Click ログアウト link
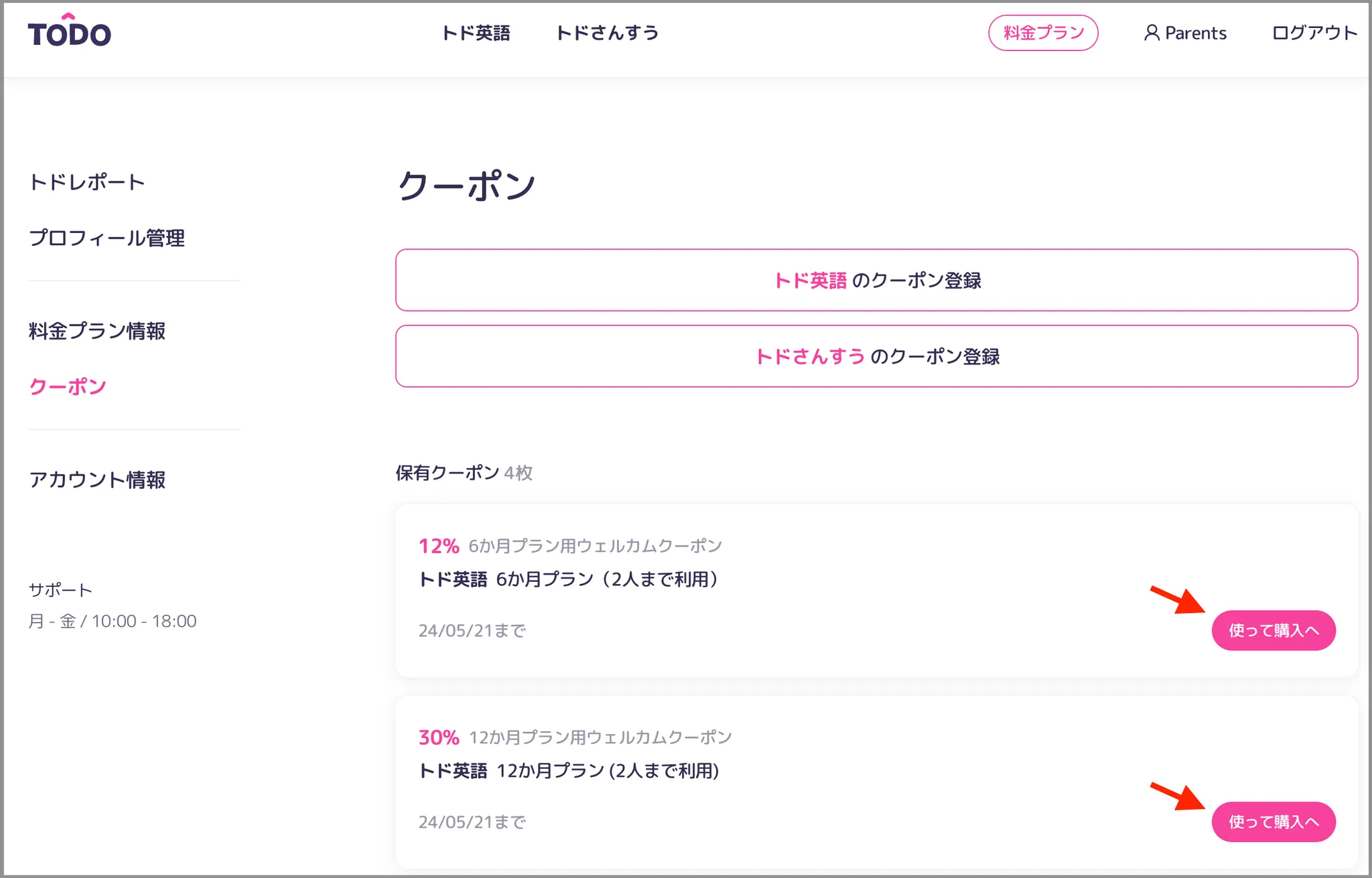Screen dimensions: 1372x878 (x=1314, y=33)
